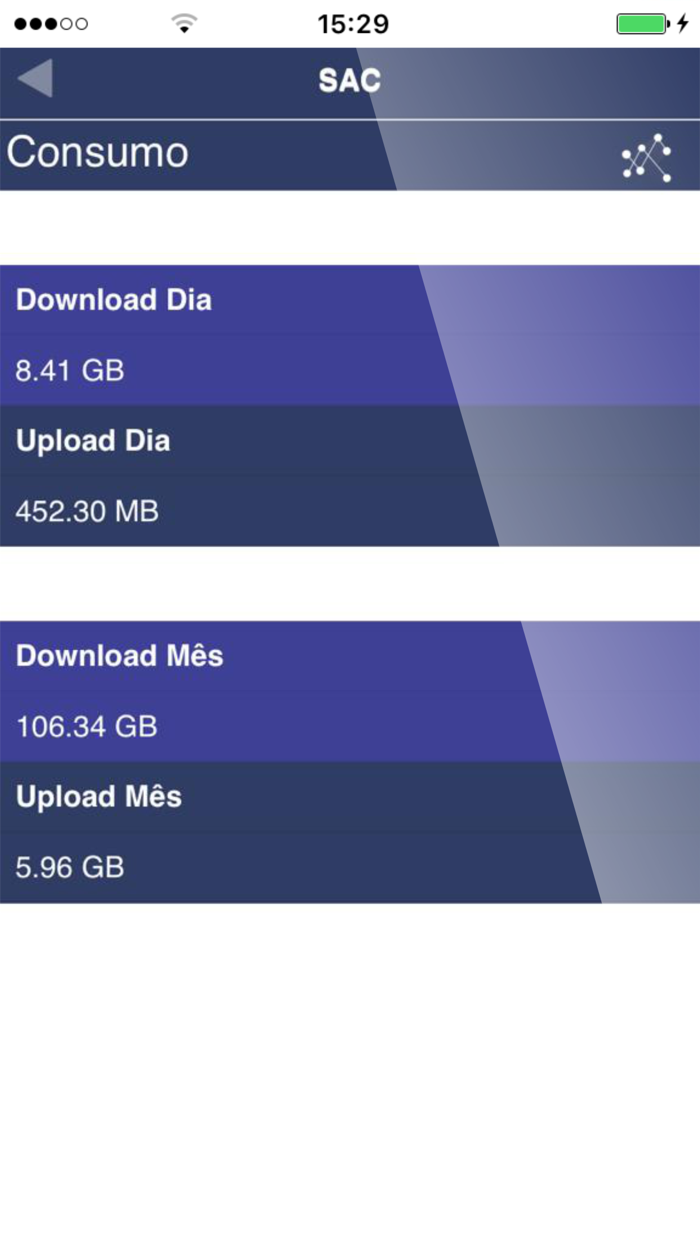Tap the signal strength dots

pyautogui.click(x=51, y=23)
